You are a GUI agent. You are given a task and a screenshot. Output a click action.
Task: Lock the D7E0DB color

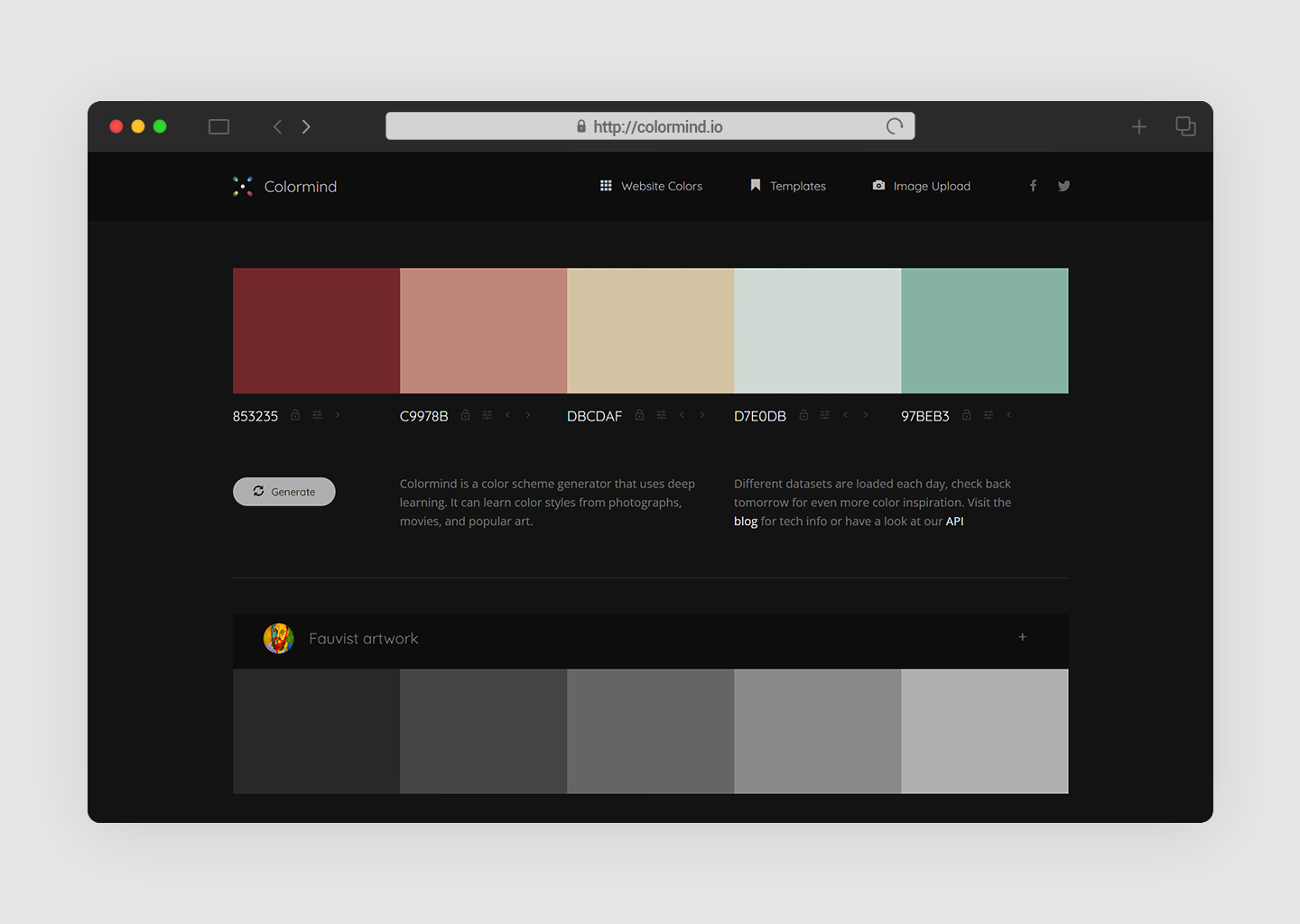tap(803, 415)
